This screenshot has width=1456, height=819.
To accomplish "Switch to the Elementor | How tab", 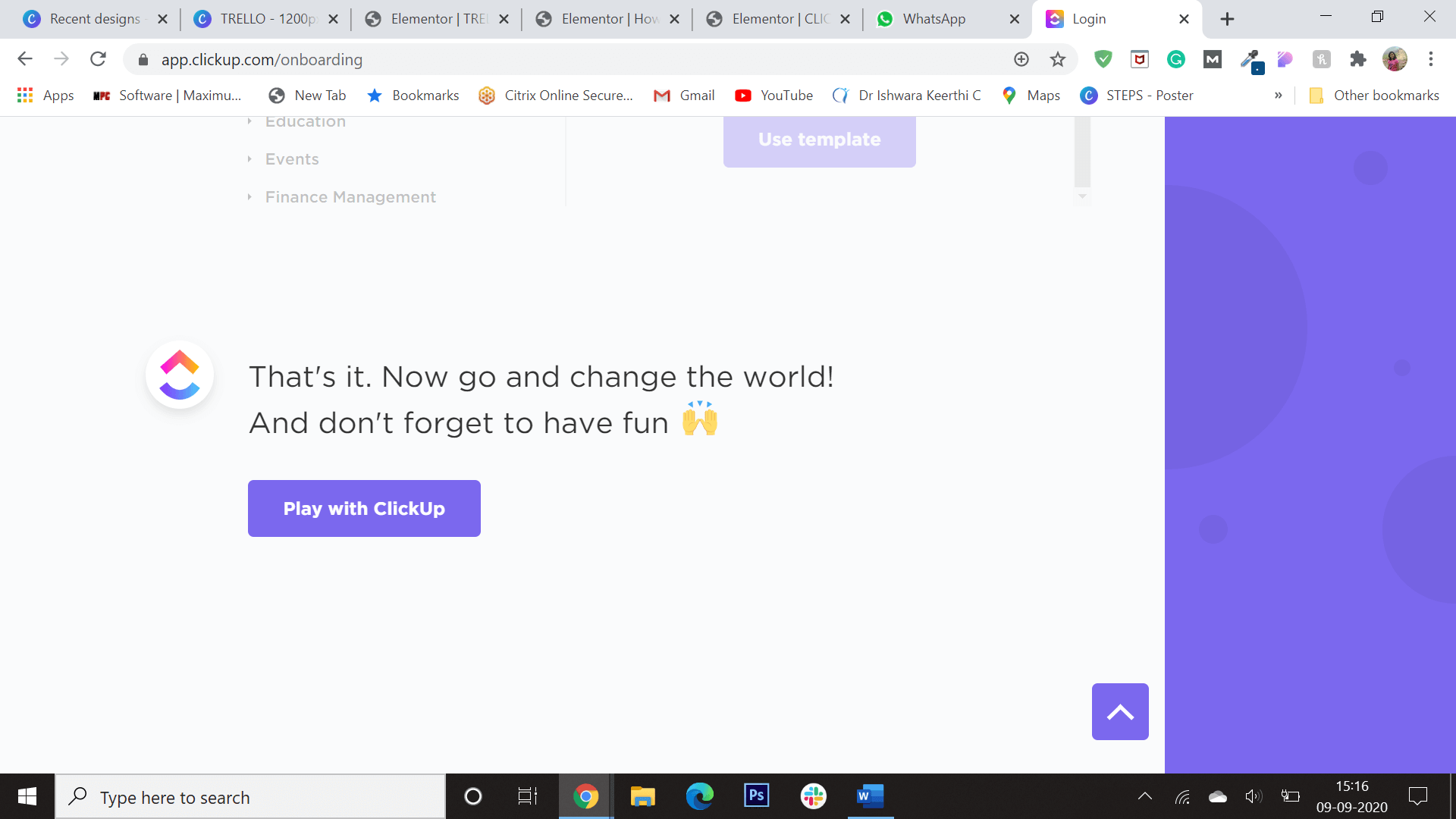I will click(608, 19).
